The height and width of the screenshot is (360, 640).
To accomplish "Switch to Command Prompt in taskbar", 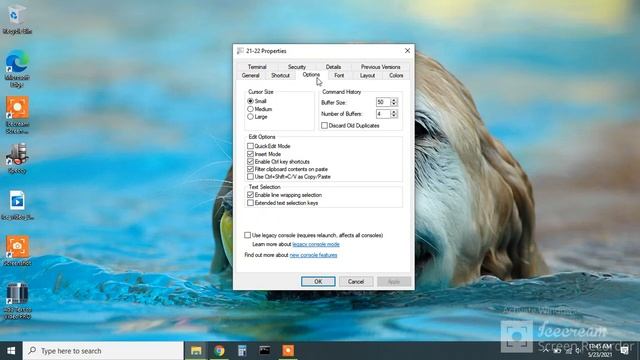I will 265,351.
